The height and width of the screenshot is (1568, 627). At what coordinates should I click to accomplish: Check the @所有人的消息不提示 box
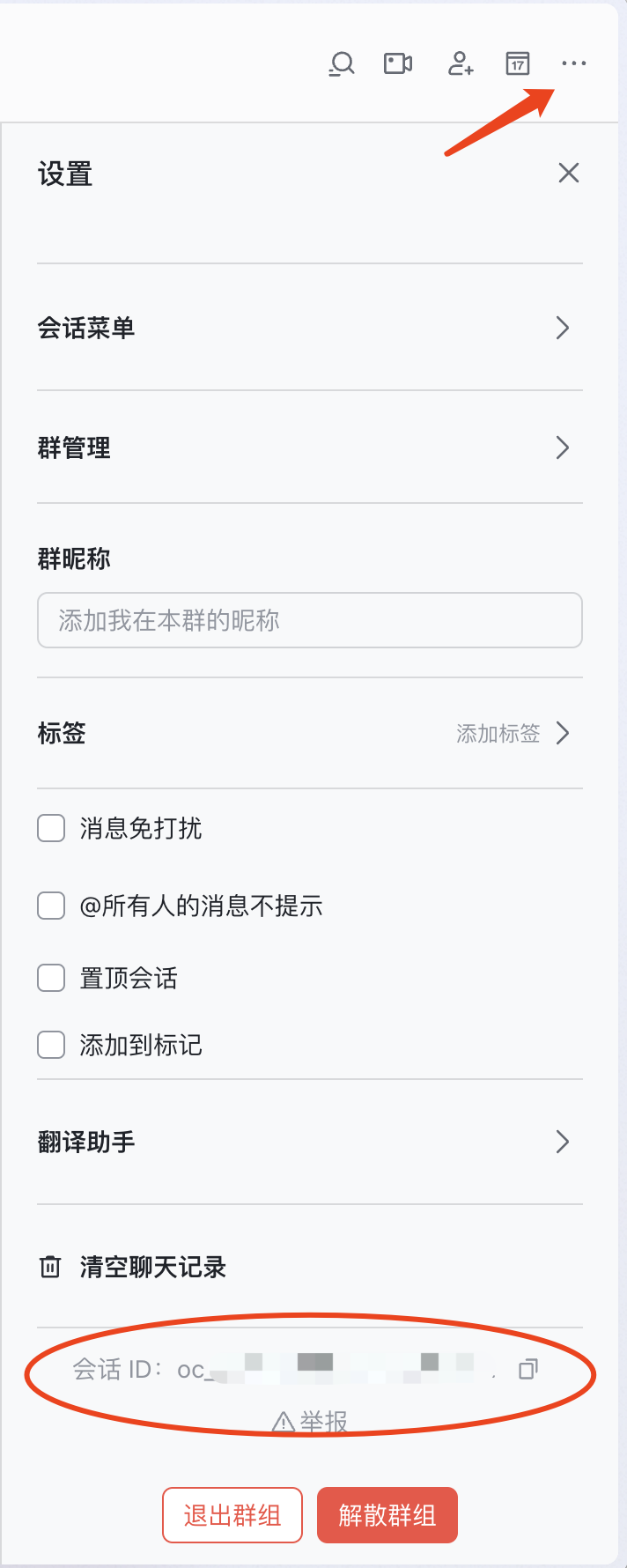[x=51, y=906]
